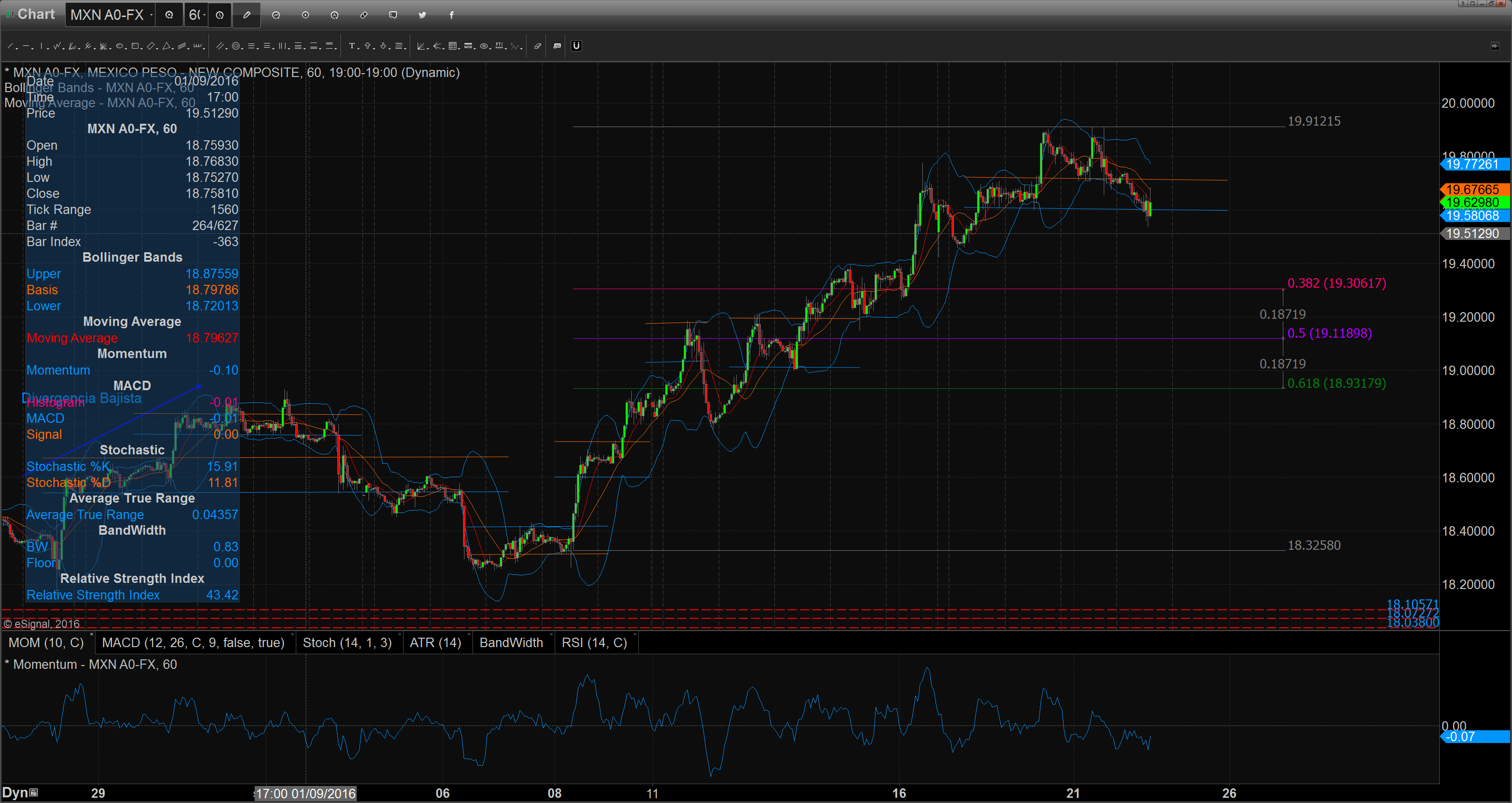Select the concentric Fibonacci circles tool
This screenshot has height=803, width=1512.
point(236,46)
